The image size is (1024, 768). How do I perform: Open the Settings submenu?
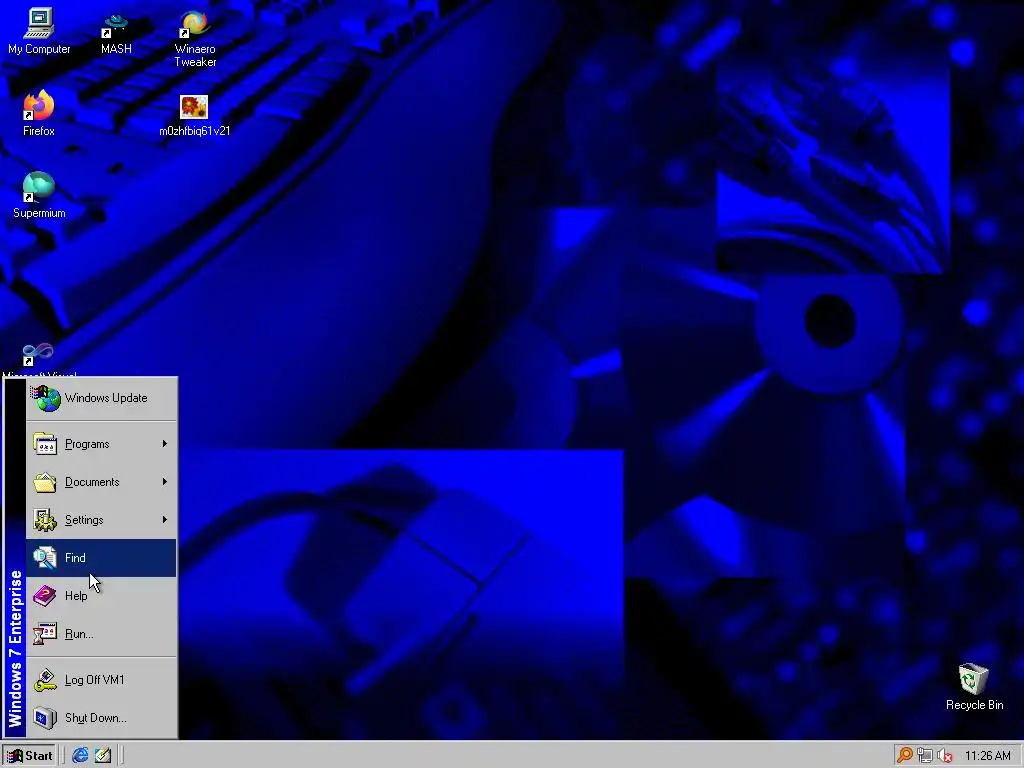click(101, 520)
